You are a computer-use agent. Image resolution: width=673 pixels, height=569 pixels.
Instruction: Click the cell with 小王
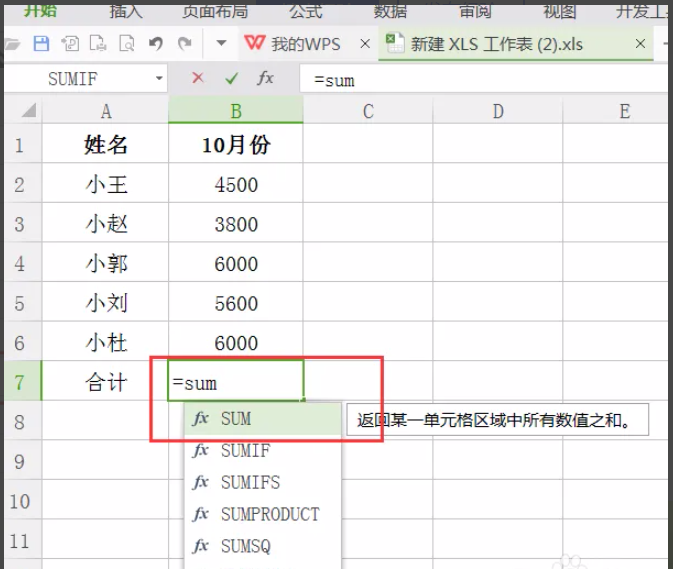[106, 184]
